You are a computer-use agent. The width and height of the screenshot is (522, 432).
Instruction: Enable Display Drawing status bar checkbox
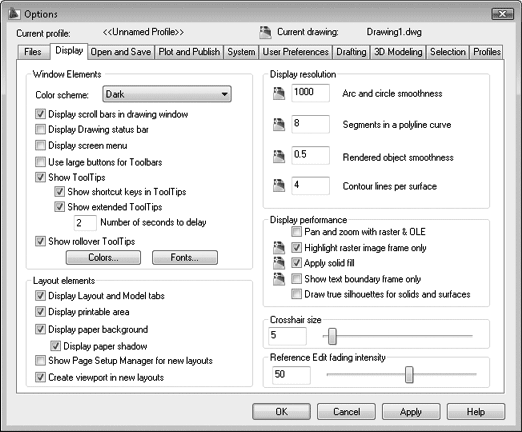(40, 129)
